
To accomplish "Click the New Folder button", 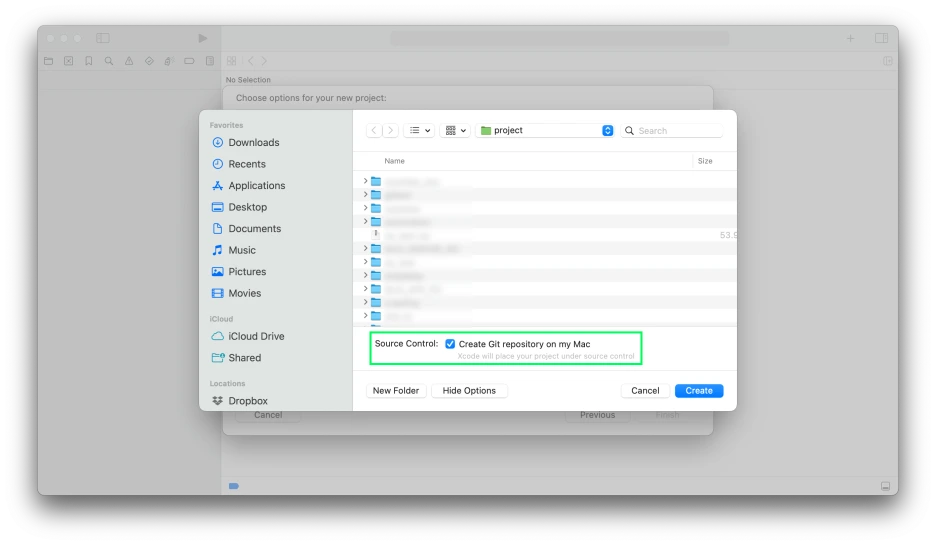I will pos(396,390).
